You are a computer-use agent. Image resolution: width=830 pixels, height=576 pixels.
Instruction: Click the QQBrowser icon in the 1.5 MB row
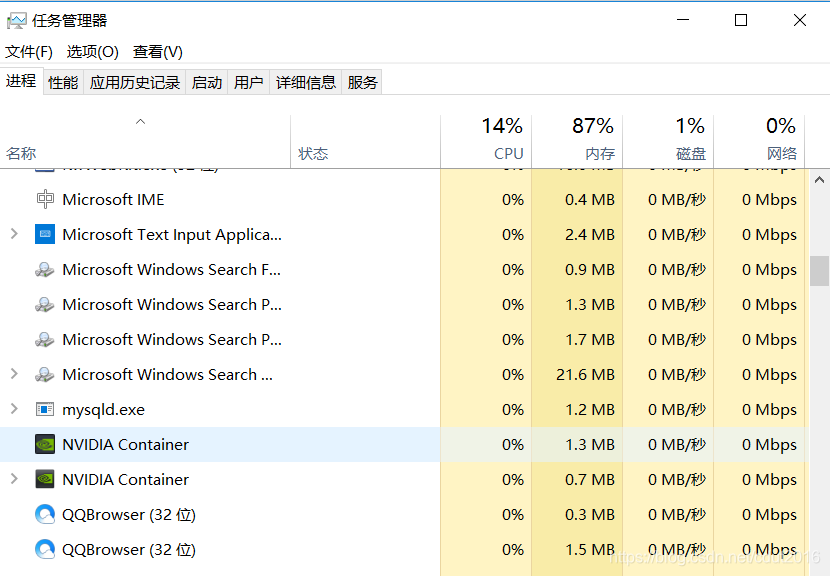(45, 549)
